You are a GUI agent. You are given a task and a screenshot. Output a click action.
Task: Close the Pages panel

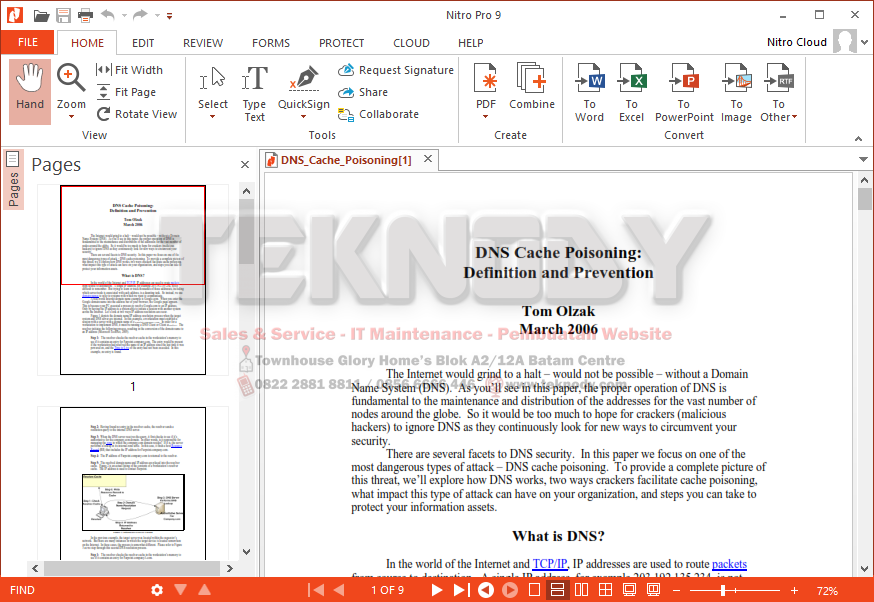245,164
